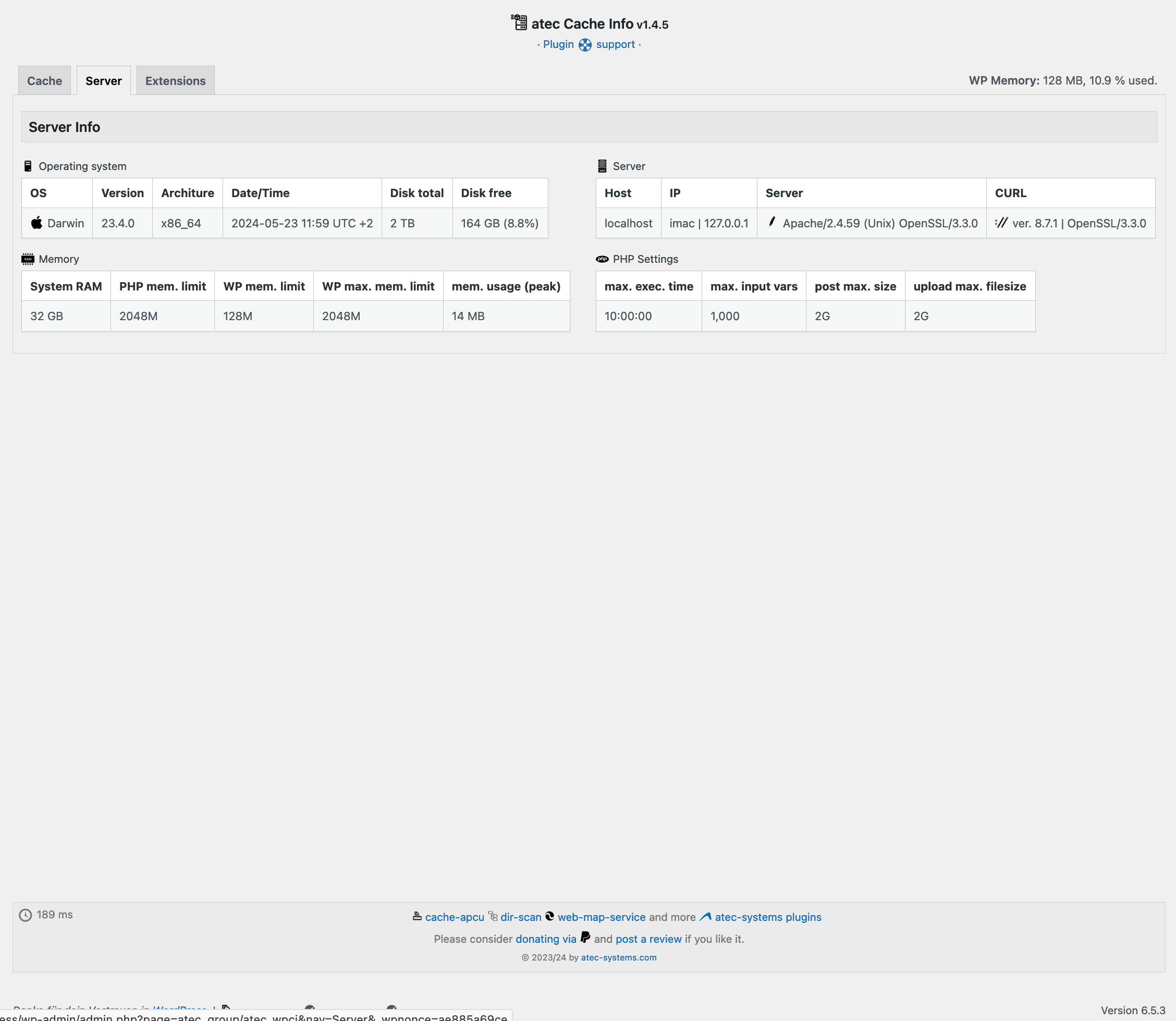This screenshot has height=1021, width=1176.
Task: Open the atec-systems.com copyright link
Action: [618, 958]
